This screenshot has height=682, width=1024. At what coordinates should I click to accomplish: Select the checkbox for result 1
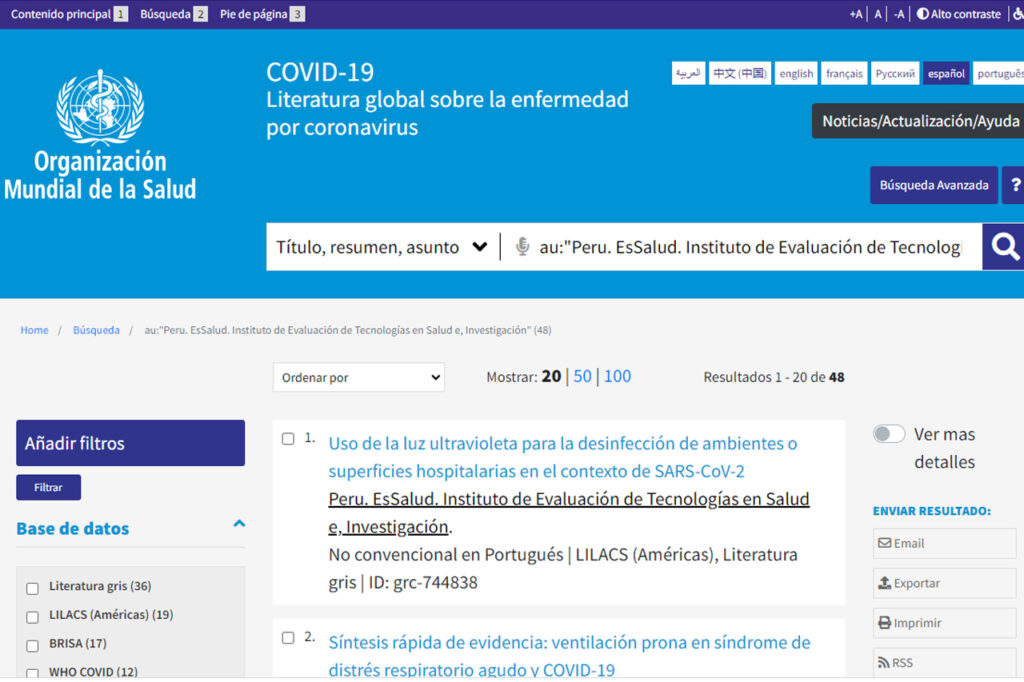coord(288,439)
